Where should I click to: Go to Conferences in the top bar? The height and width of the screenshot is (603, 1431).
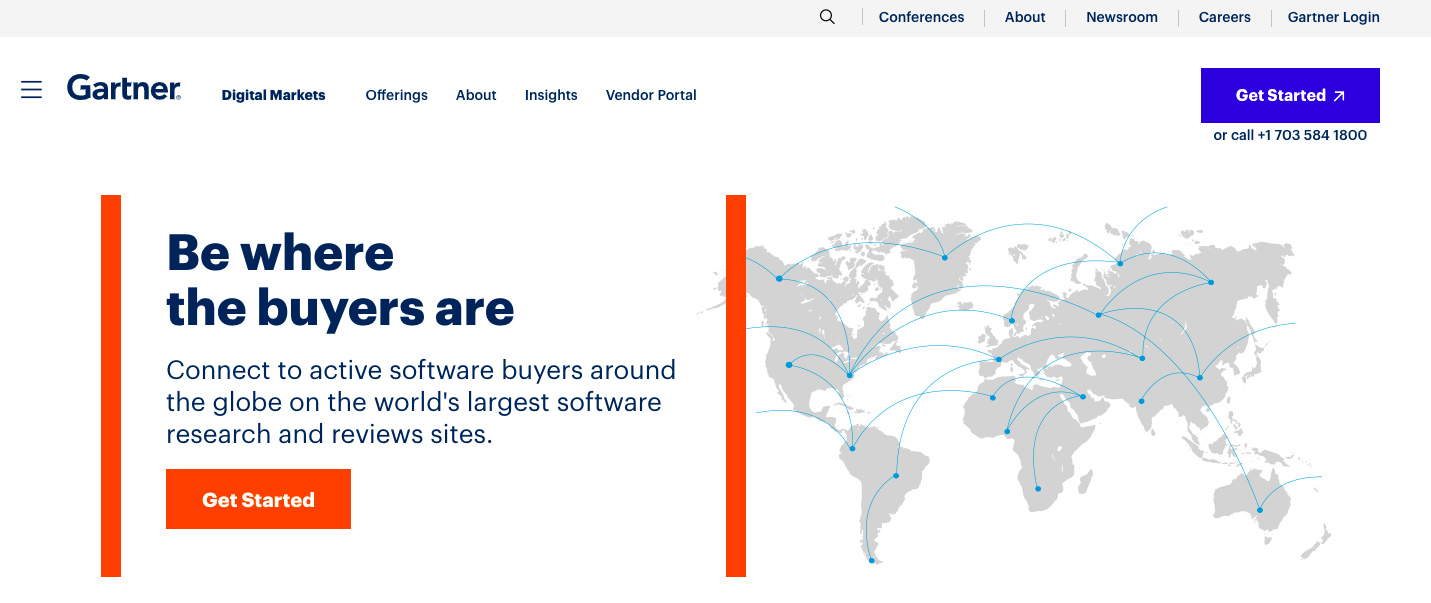920,17
